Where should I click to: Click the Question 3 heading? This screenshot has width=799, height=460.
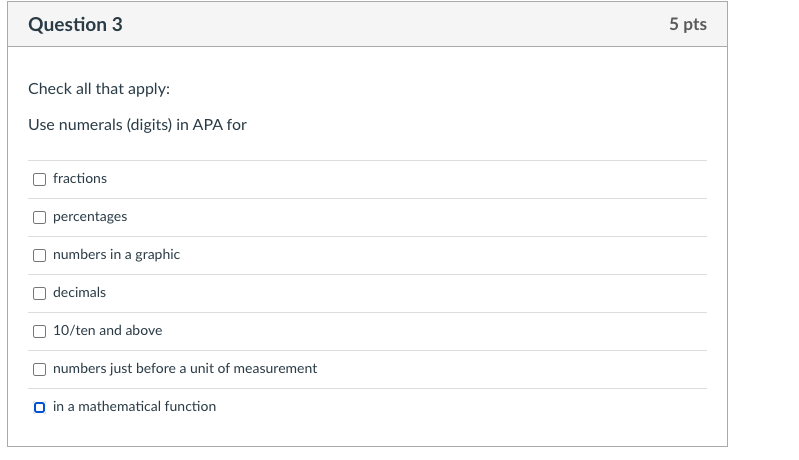[75, 24]
